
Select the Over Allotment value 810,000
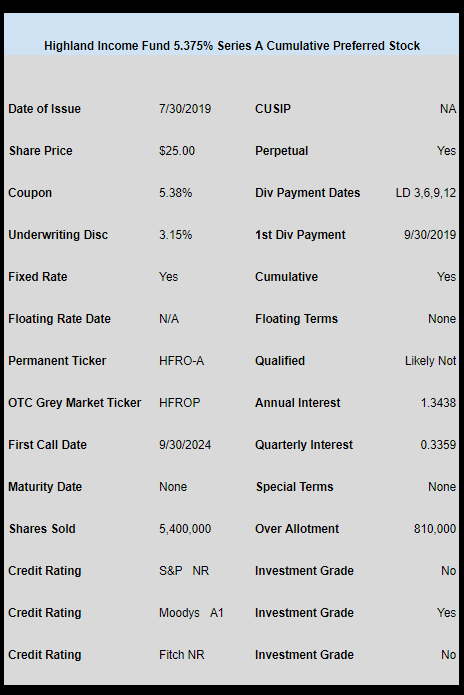click(x=435, y=529)
